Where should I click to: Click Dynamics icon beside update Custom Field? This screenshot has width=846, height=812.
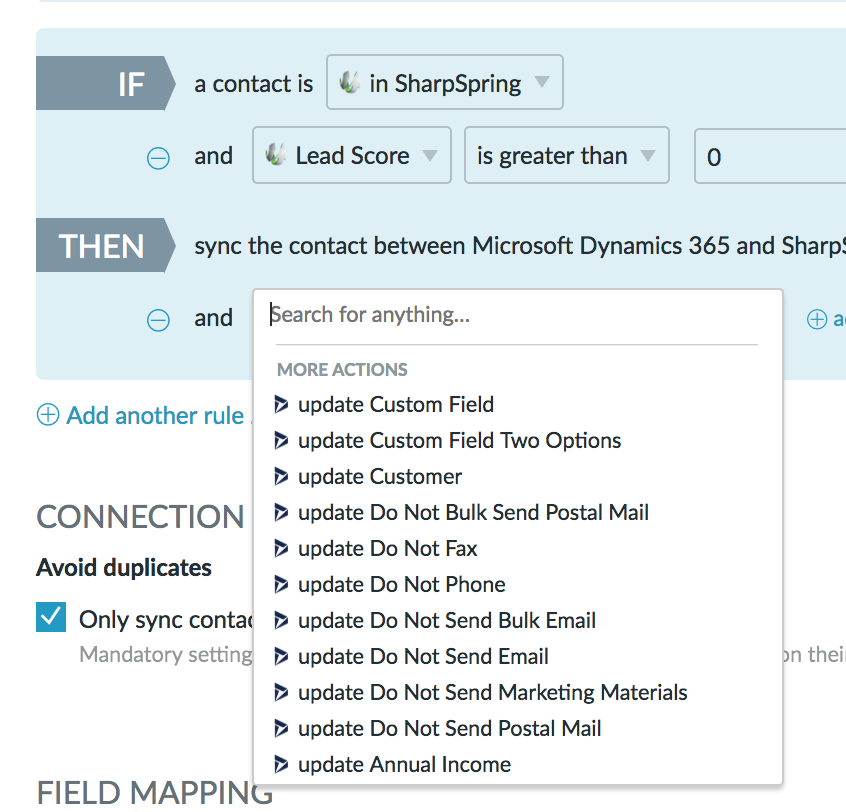281,404
